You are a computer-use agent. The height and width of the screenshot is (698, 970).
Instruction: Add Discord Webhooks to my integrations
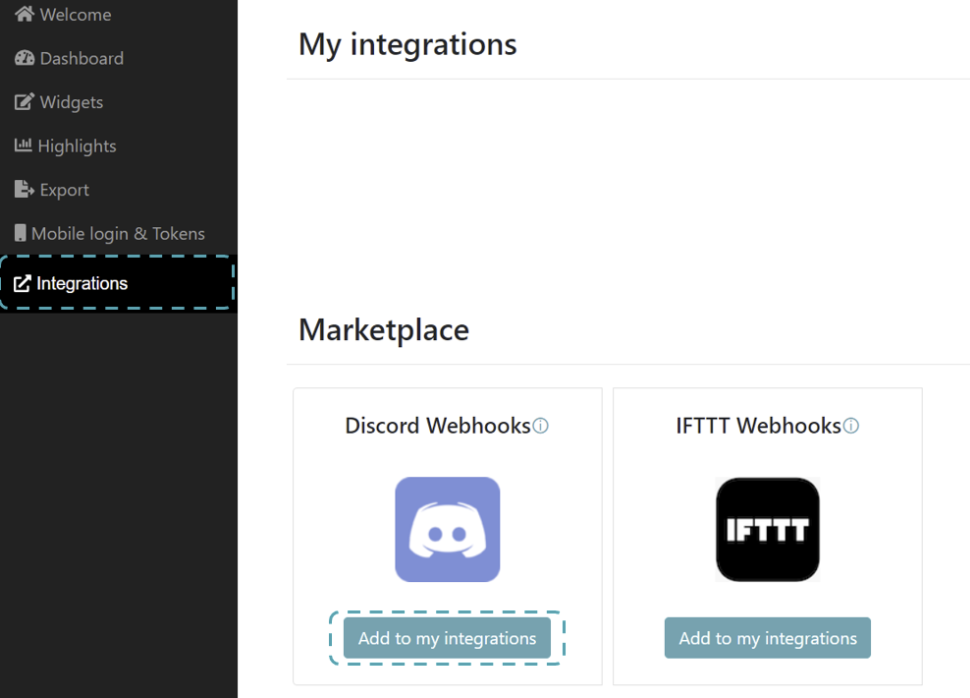click(x=447, y=638)
